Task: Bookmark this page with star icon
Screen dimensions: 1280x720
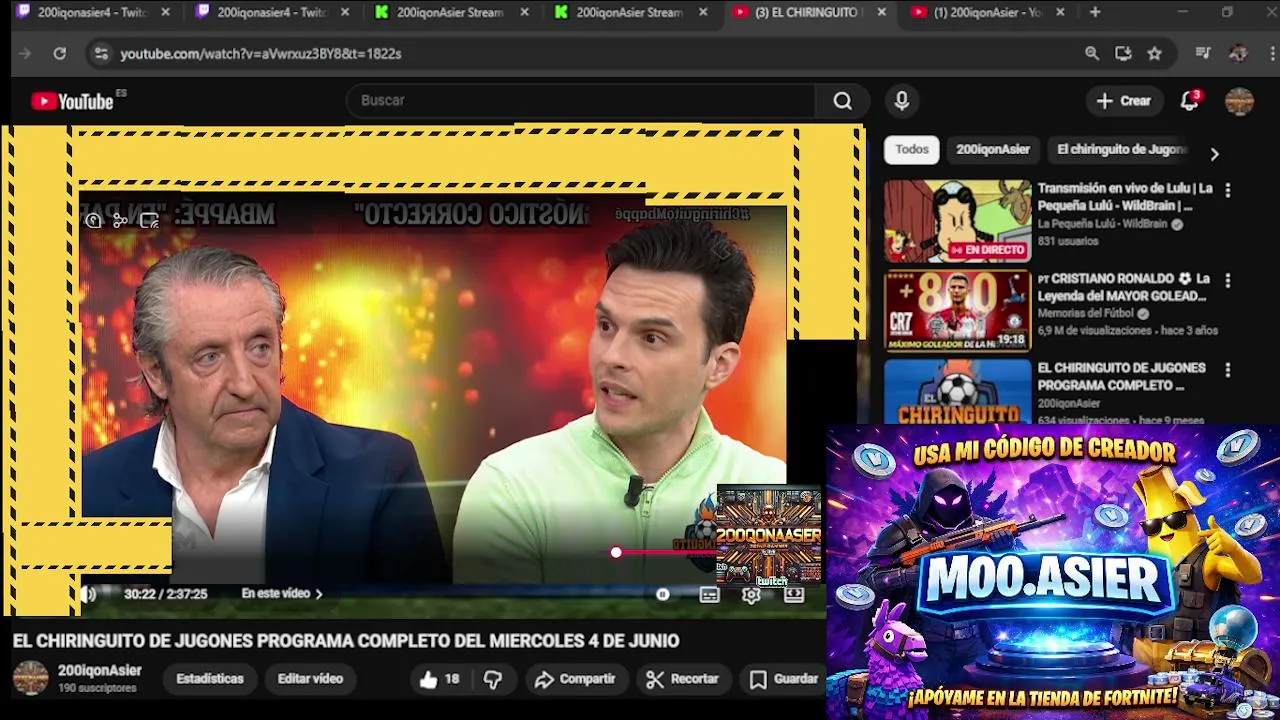Action: [1155, 54]
